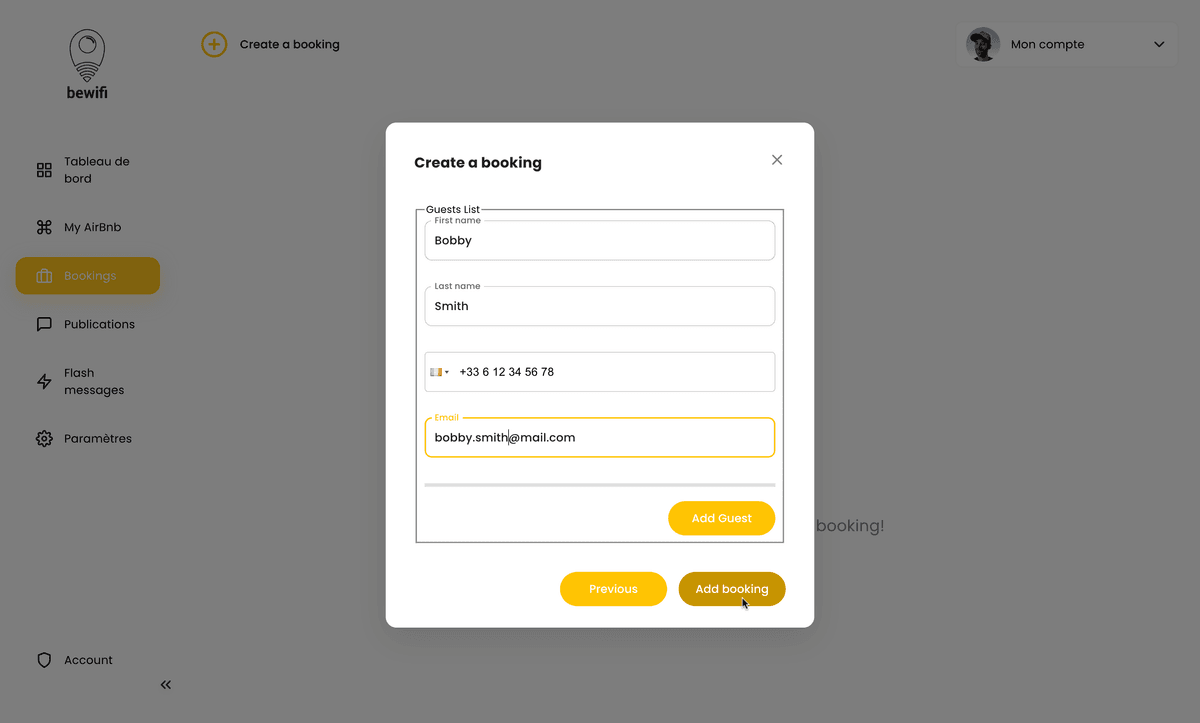This screenshot has width=1200, height=723.
Task: Expand the Mon compte dropdown arrow
Action: point(1159,44)
